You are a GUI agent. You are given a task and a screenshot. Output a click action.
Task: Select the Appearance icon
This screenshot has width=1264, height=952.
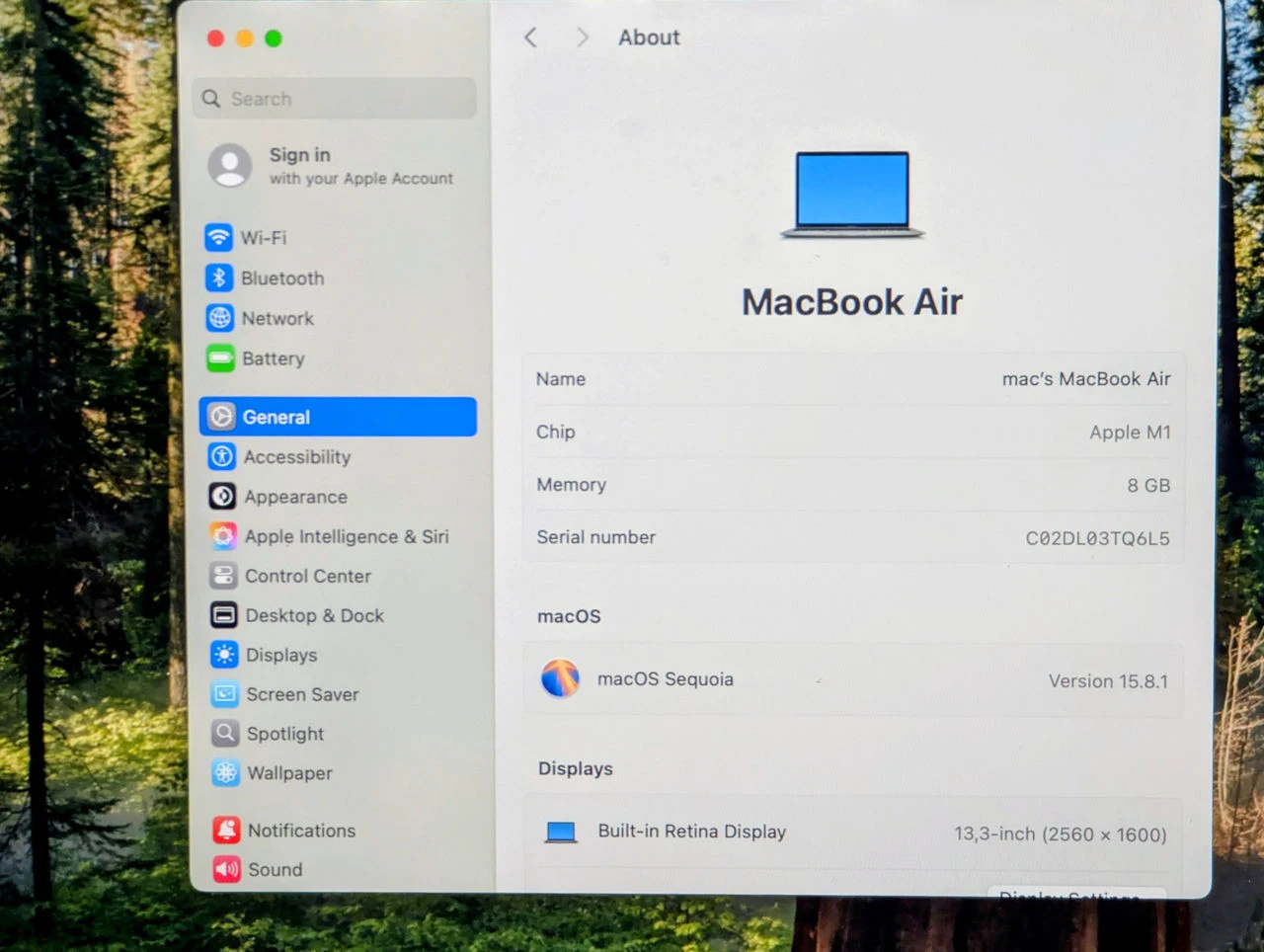[222, 496]
